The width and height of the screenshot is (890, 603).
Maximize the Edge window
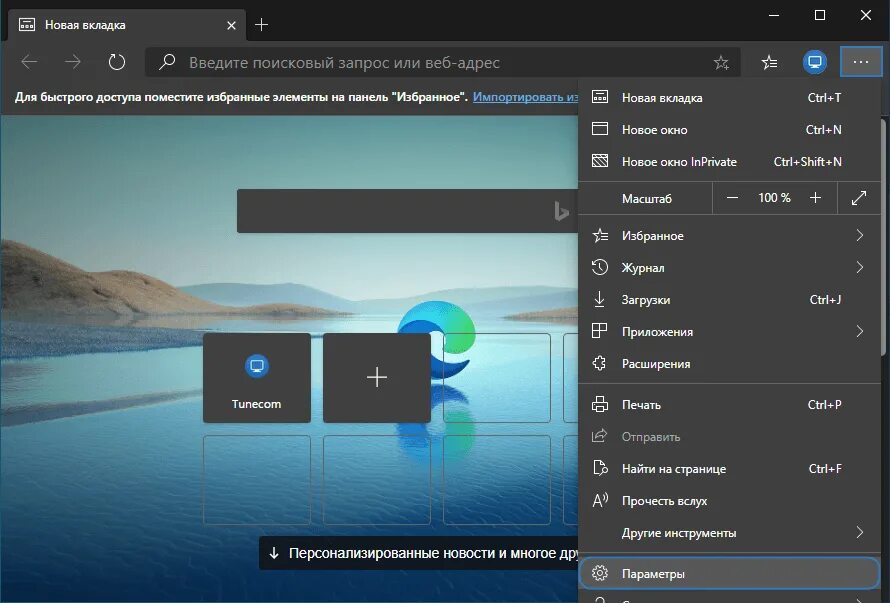click(x=820, y=15)
